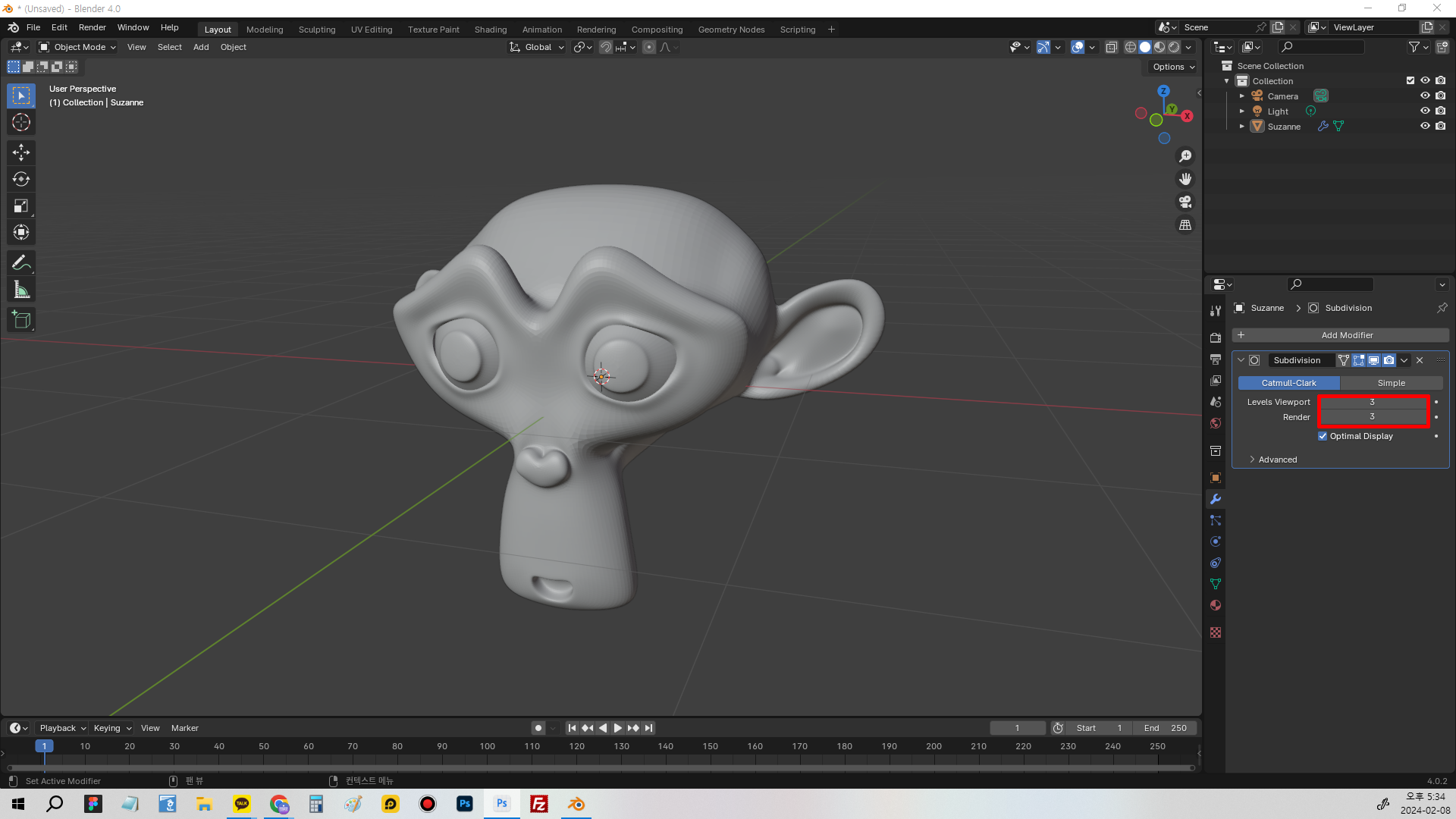Click the Add Modifier button
Image resolution: width=1456 pixels, height=819 pixels.
click(1340, 335)
